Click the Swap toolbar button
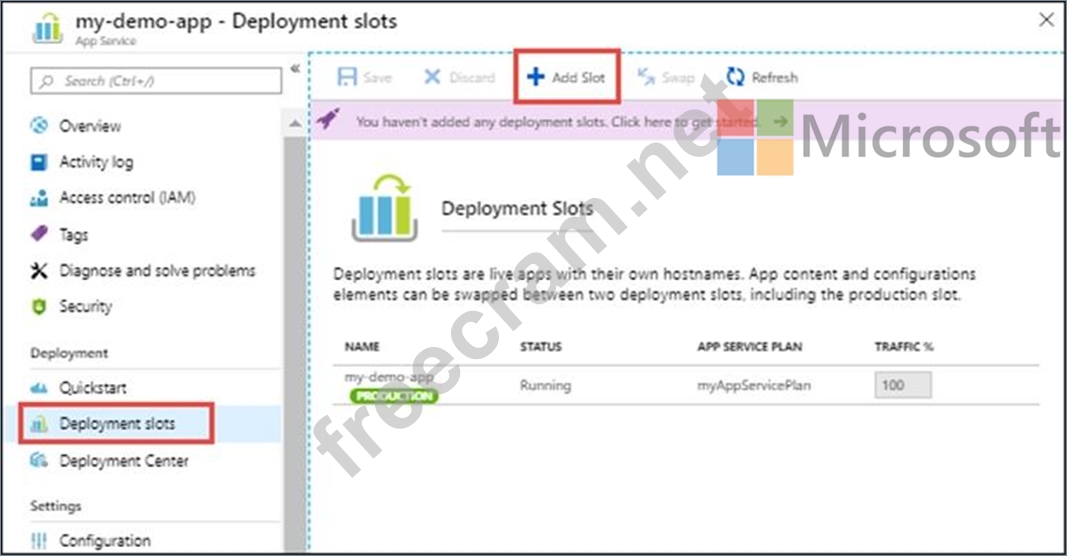 tap(666, 77)
